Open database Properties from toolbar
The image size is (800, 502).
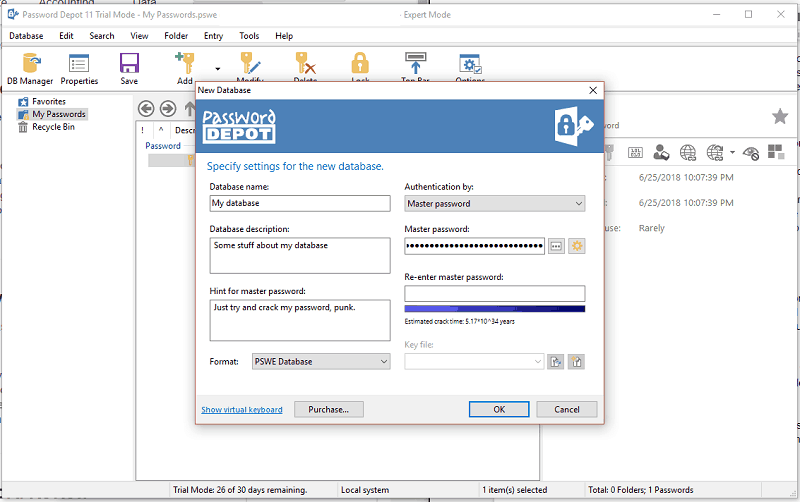pyautogui.click(x=79, y=69)
